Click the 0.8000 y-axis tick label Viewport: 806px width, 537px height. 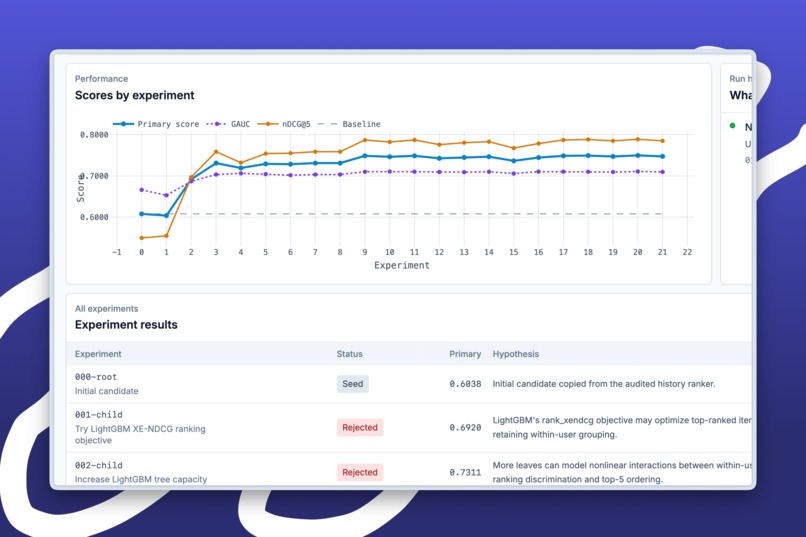point(94,135)
